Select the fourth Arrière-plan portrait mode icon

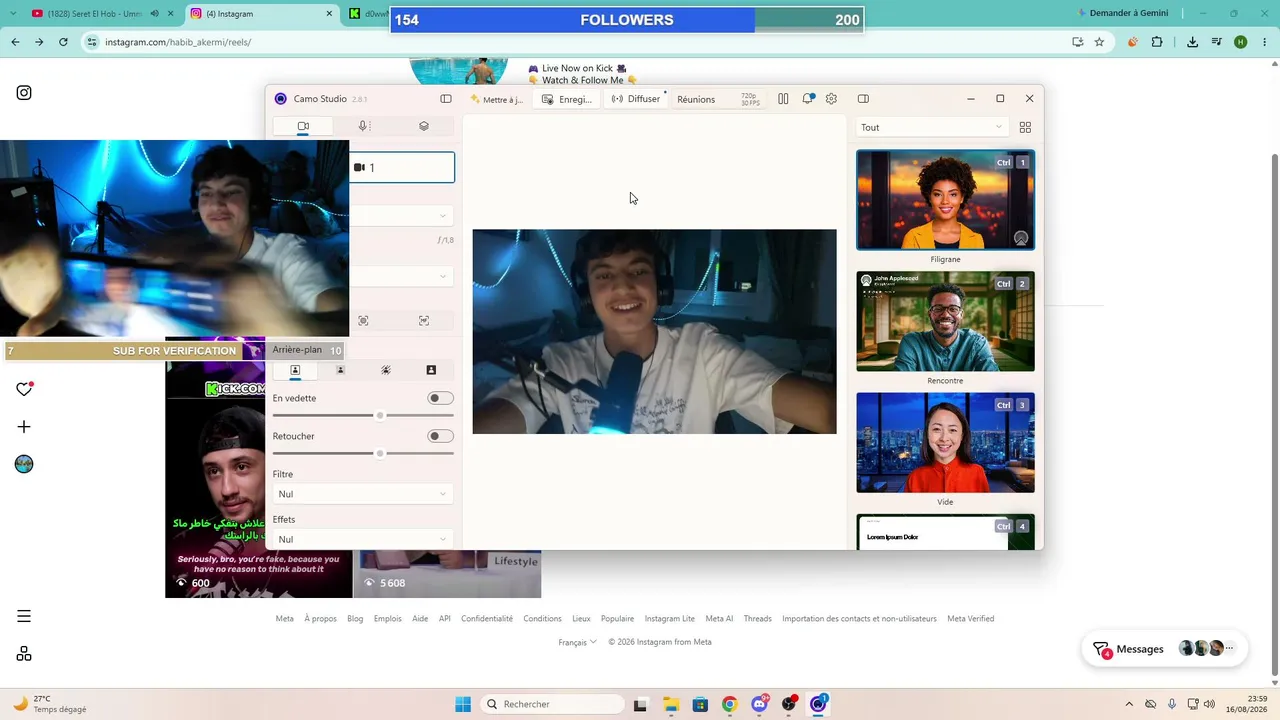pos(431,370)
